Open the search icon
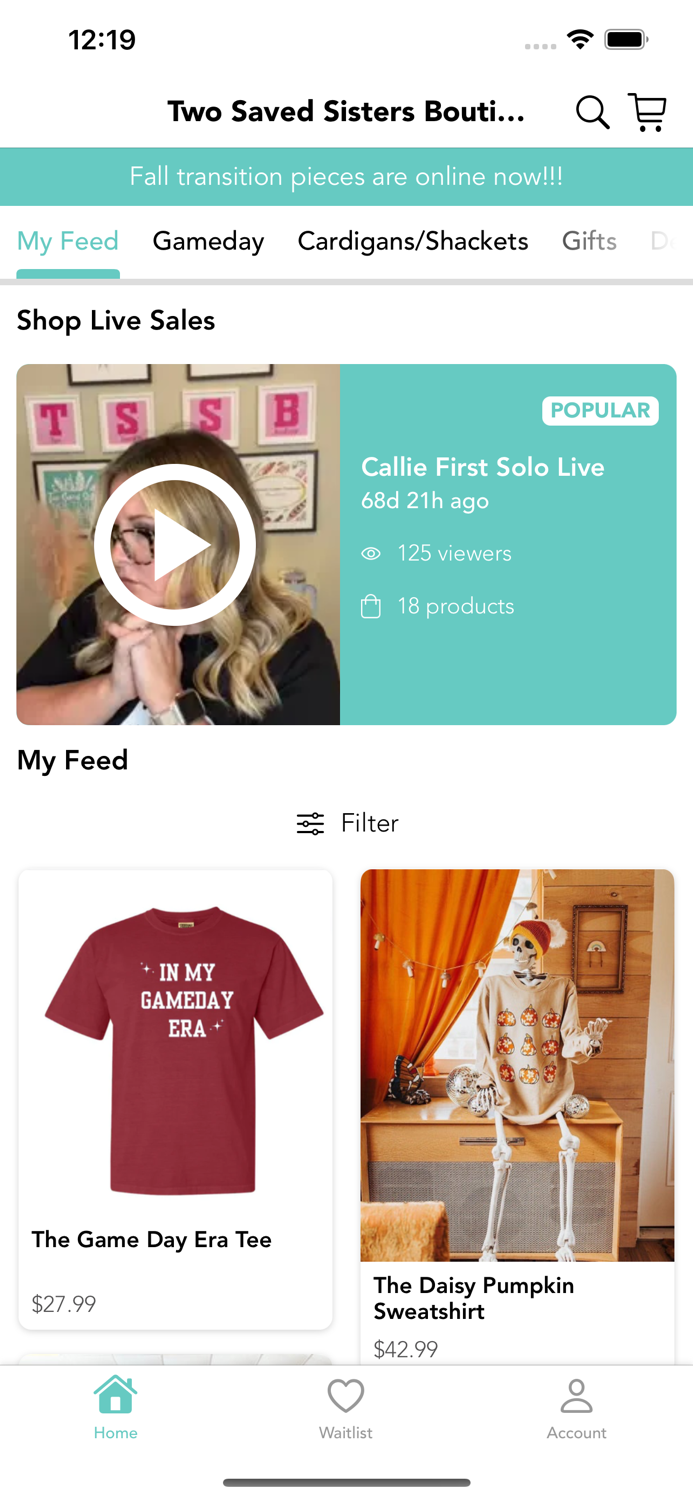693x1500 pixels. 592,112
